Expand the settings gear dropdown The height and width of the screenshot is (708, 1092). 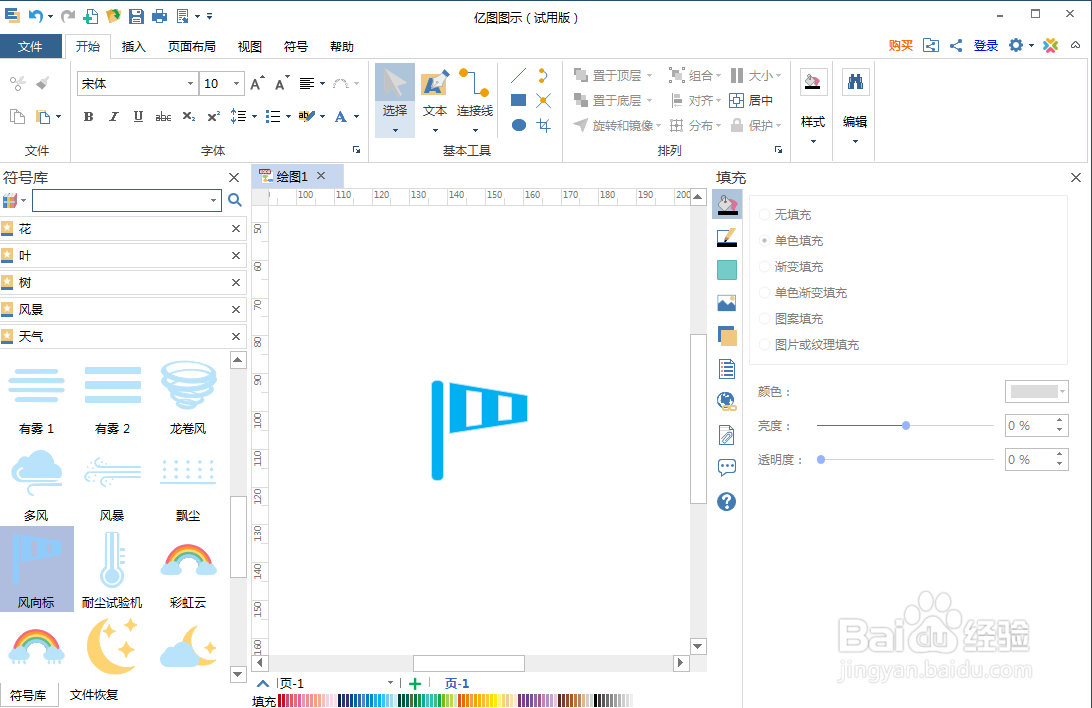[x=1031, y=46]
